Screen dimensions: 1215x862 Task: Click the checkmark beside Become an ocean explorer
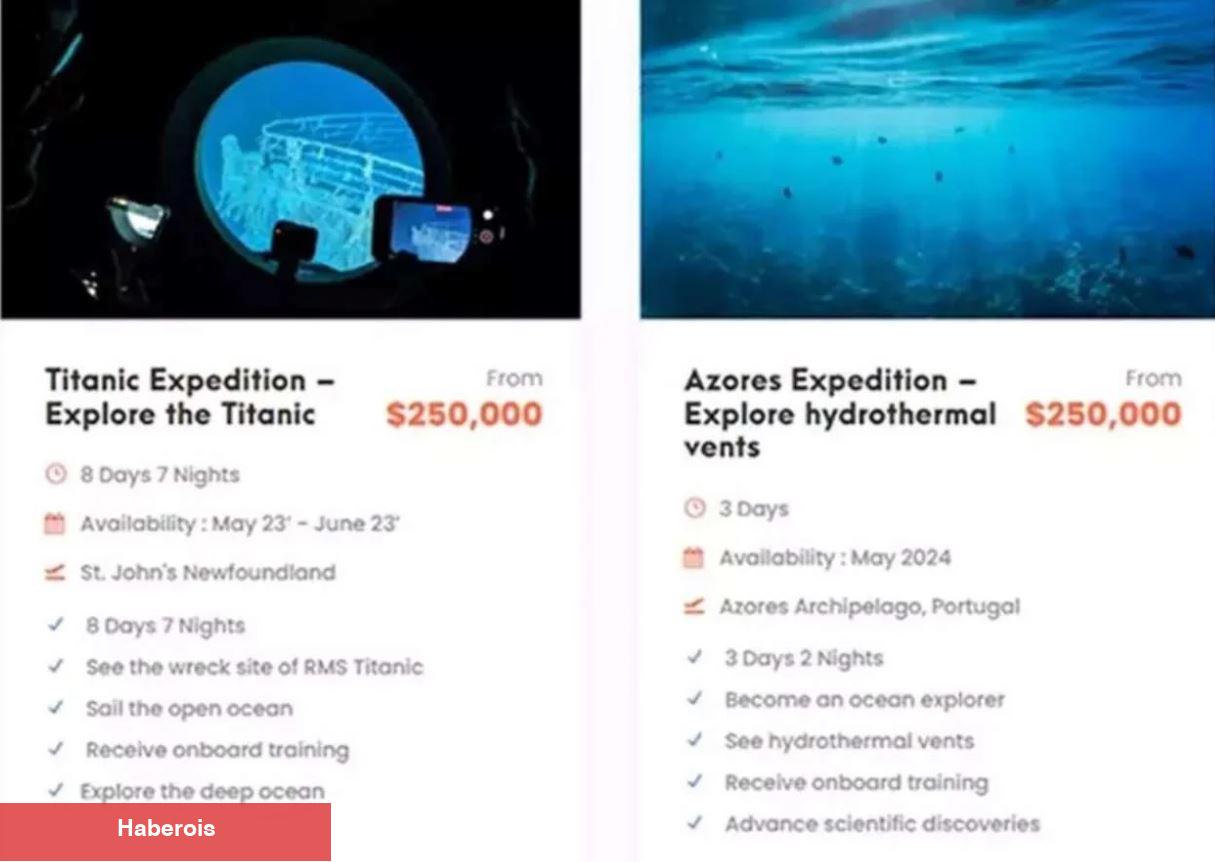(694, 699)
